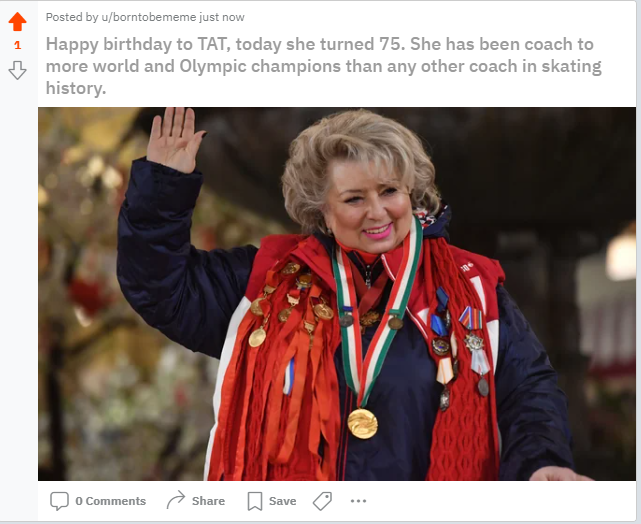Downvote the post with the gray arrow
This screenshot has width=641, height=524.
17,70
